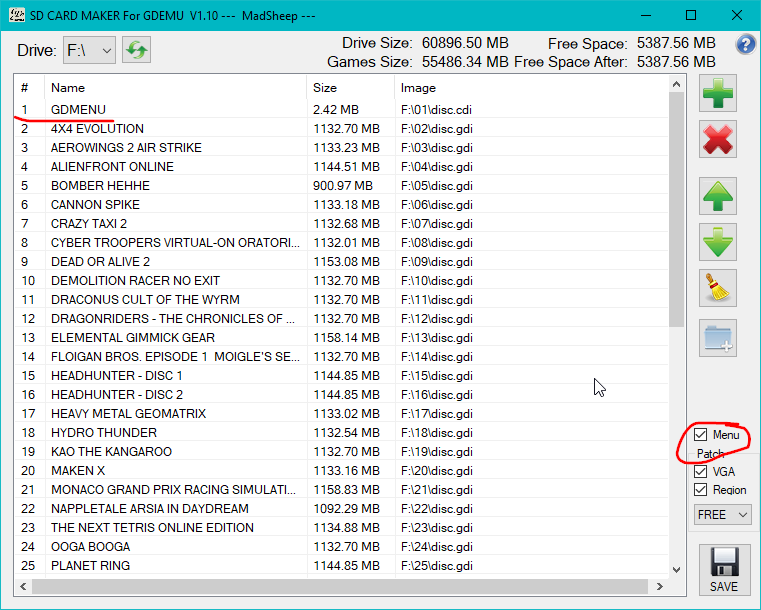The width and height of the screenshot is (761, 610).
Task: Click the 1092.29 MB size value
Action: (x=347, y=509)
